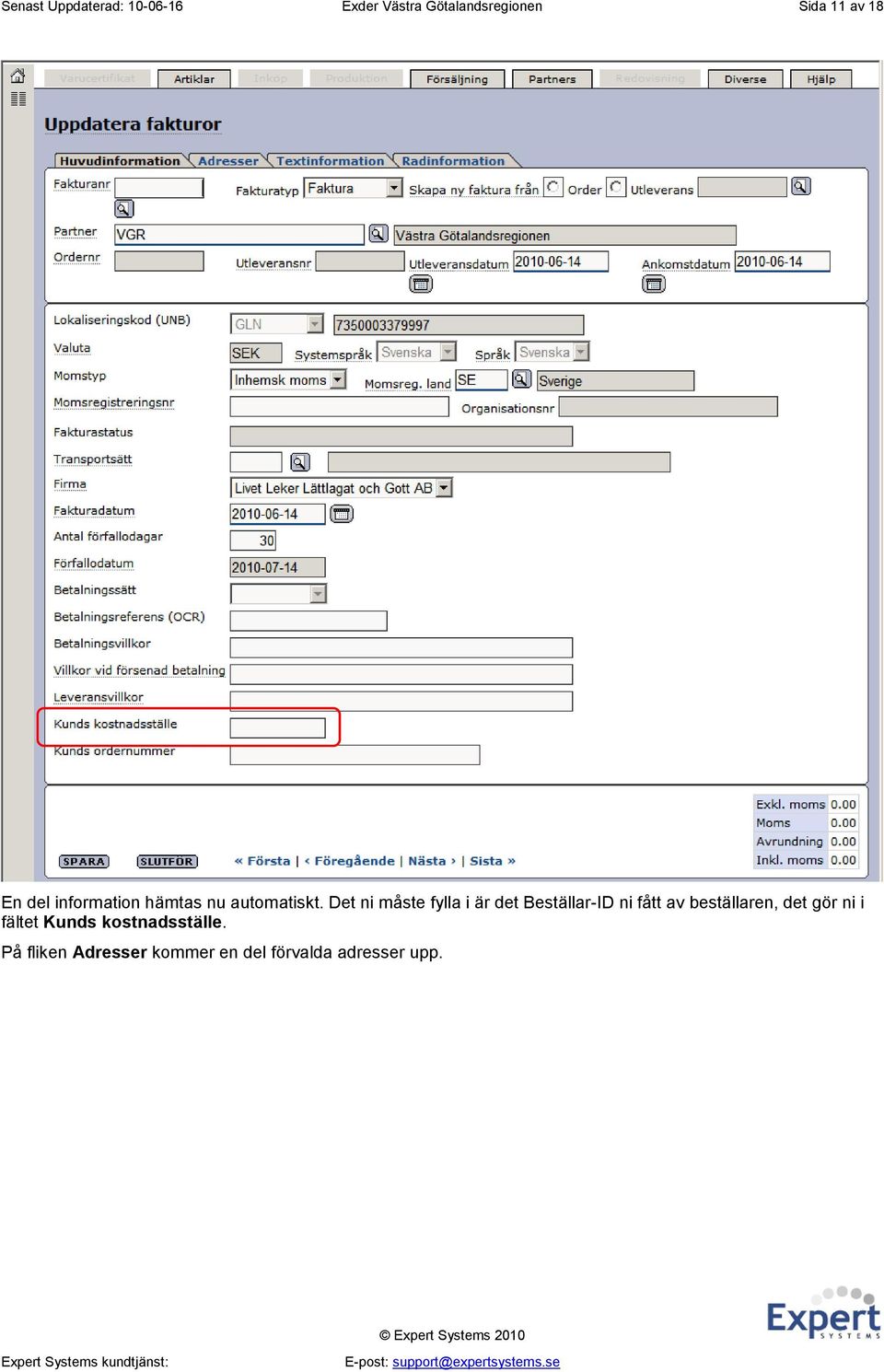Viewport: 884px width, 1372px height.
Task: Click the Kunds ordernummer input field
Action: pyautogui.click(x=355, y=755)
